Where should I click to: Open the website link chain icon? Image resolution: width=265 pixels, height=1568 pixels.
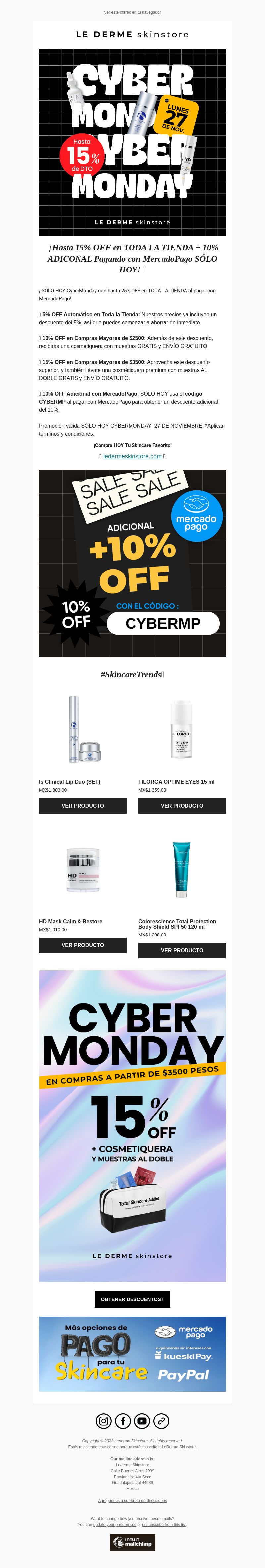click(161, 1421)
